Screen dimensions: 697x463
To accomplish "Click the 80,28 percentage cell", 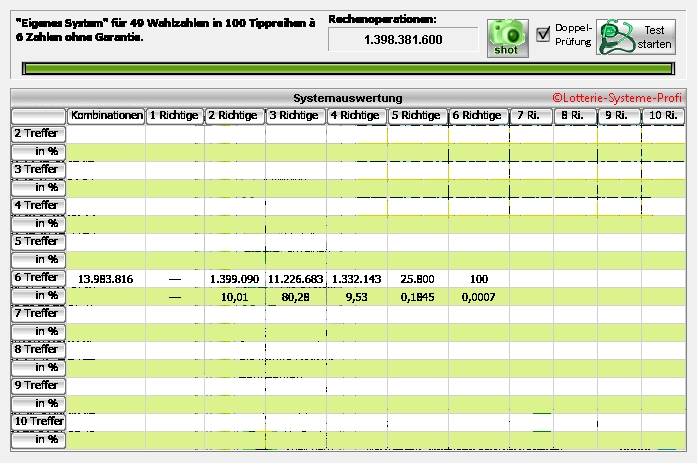I will tap(295, 296).
